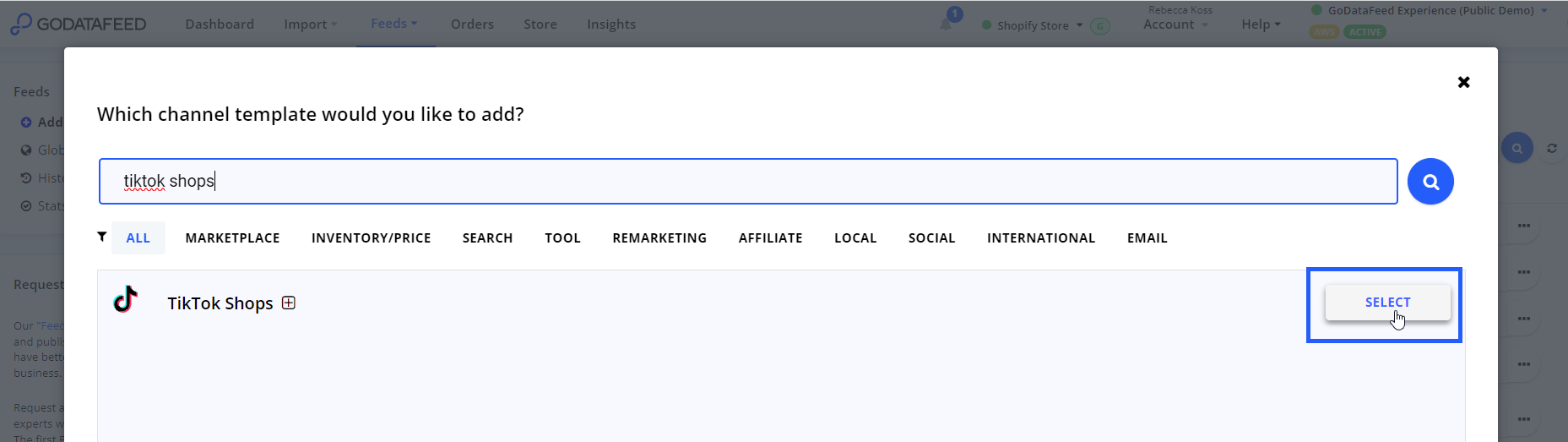Filter by EMAIL category
This screenshot has height=442, width=1568.
pyautogui.click(x=1147, y=238)
